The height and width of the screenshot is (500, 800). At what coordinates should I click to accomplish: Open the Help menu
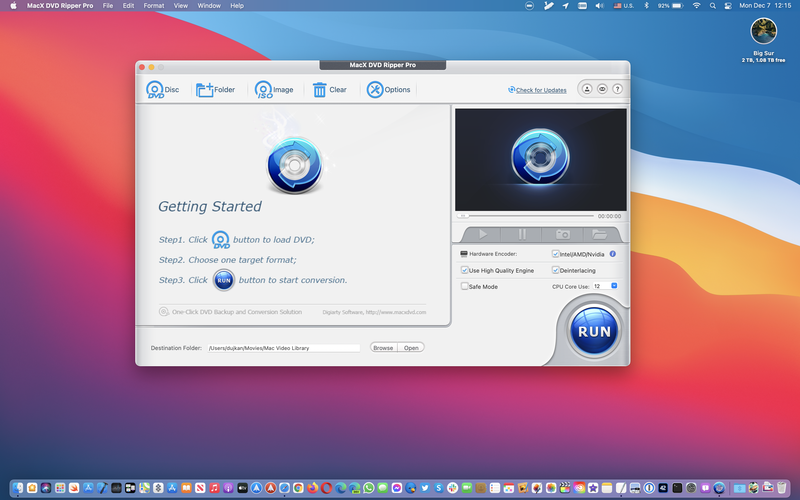click(x=237, y=6)
